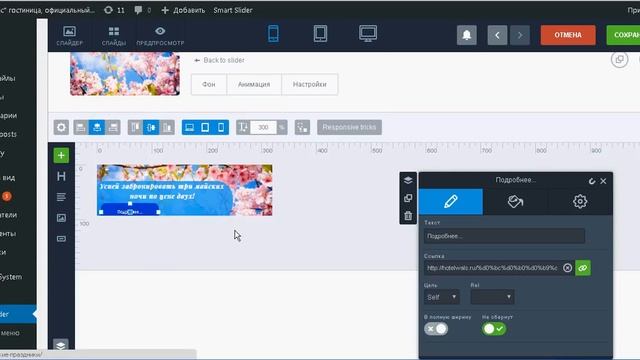Align layer vertically to bottom
Image resolution: width=640 pixels, height=360 pixels.
point(167,127)
